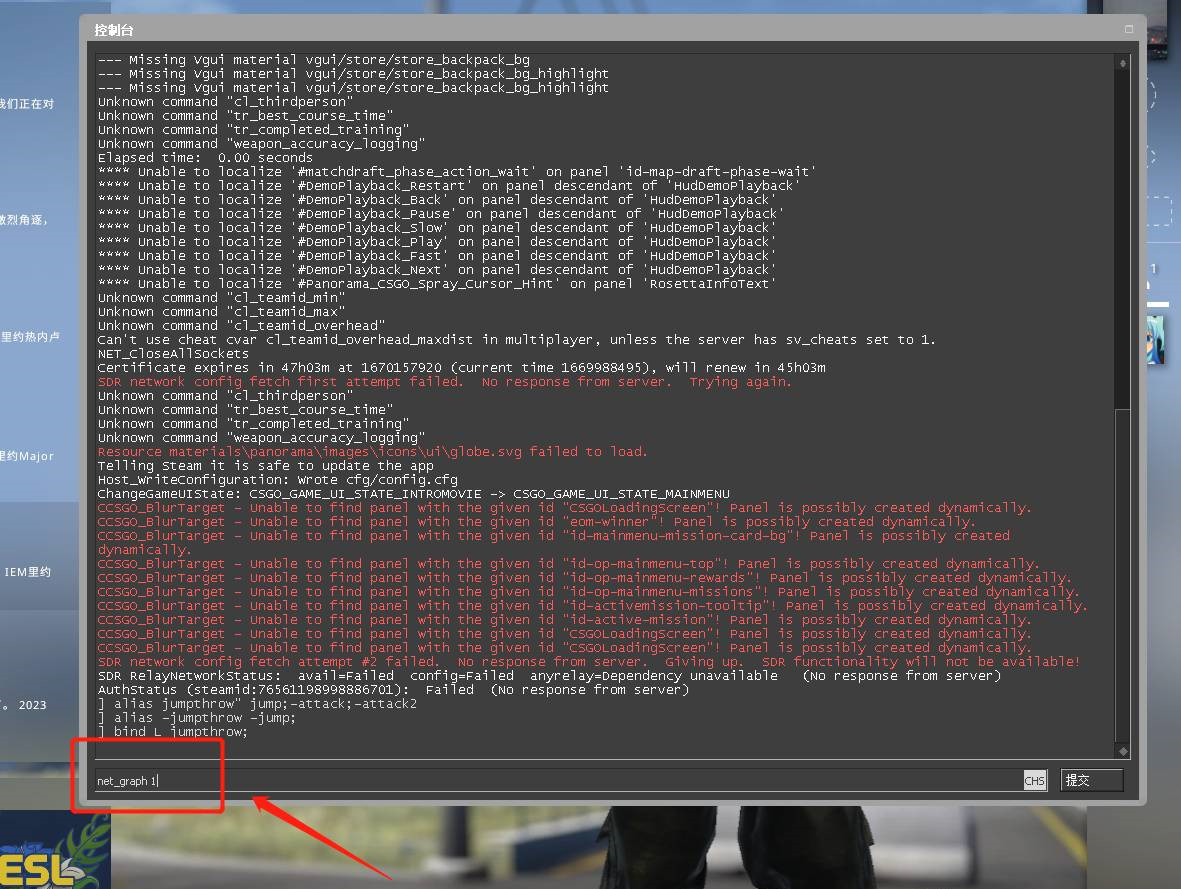Image resolution: width=1181 pixels, height=889 pixels.
Task: Click the 'Telling Steam it is safe to update' line
Action: [x=265, y=466]
